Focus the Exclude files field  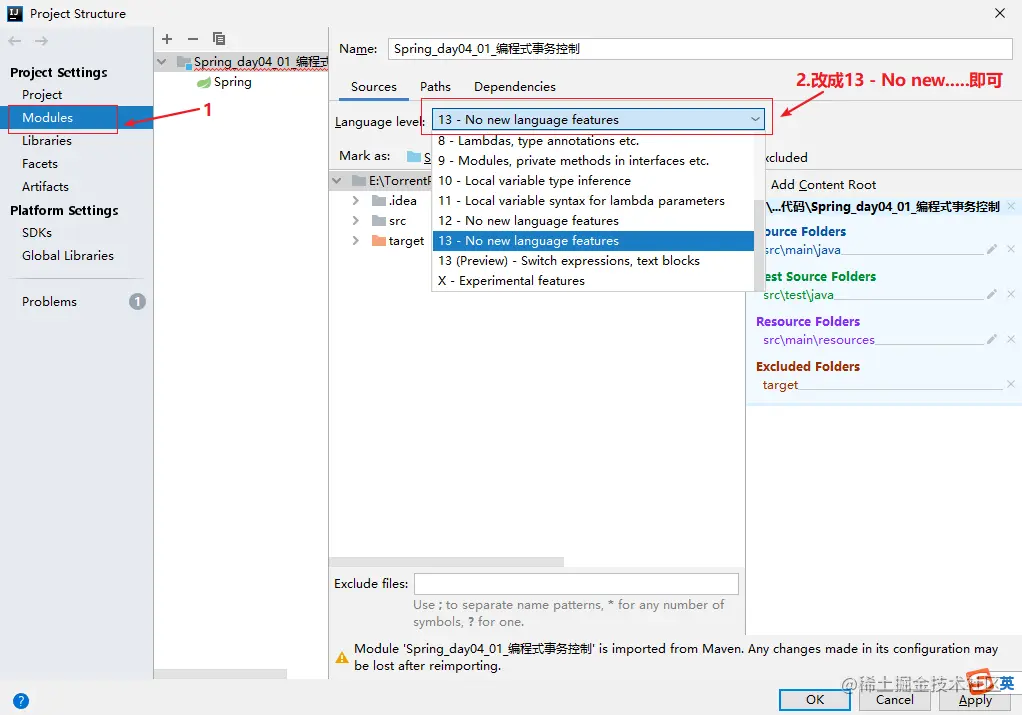point(576,583)
